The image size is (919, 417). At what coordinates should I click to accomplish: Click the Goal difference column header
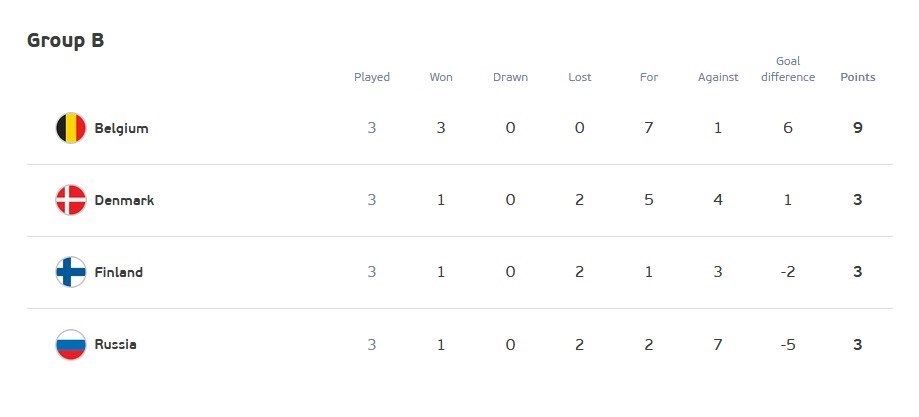click(788, 69)
